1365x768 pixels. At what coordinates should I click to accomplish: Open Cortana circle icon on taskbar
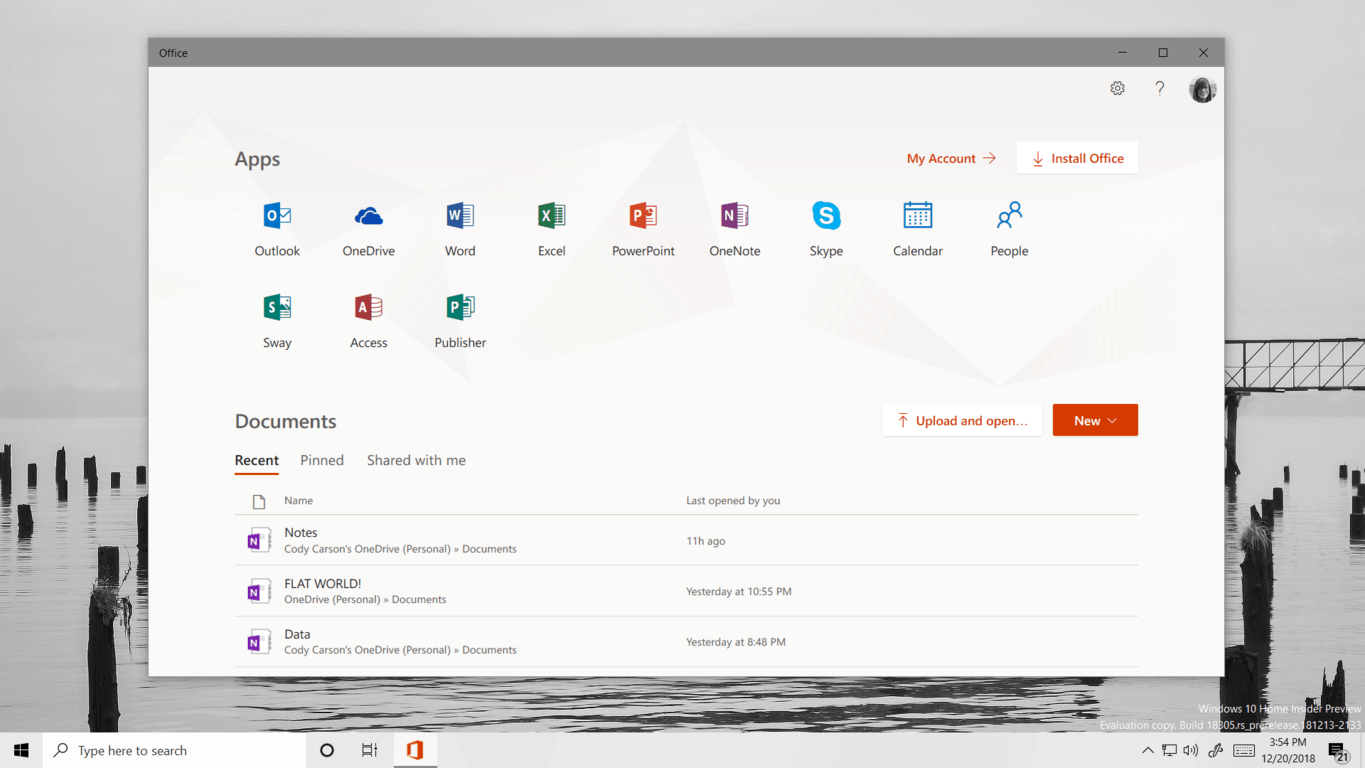pyautogui.click(x=327, y=750)
